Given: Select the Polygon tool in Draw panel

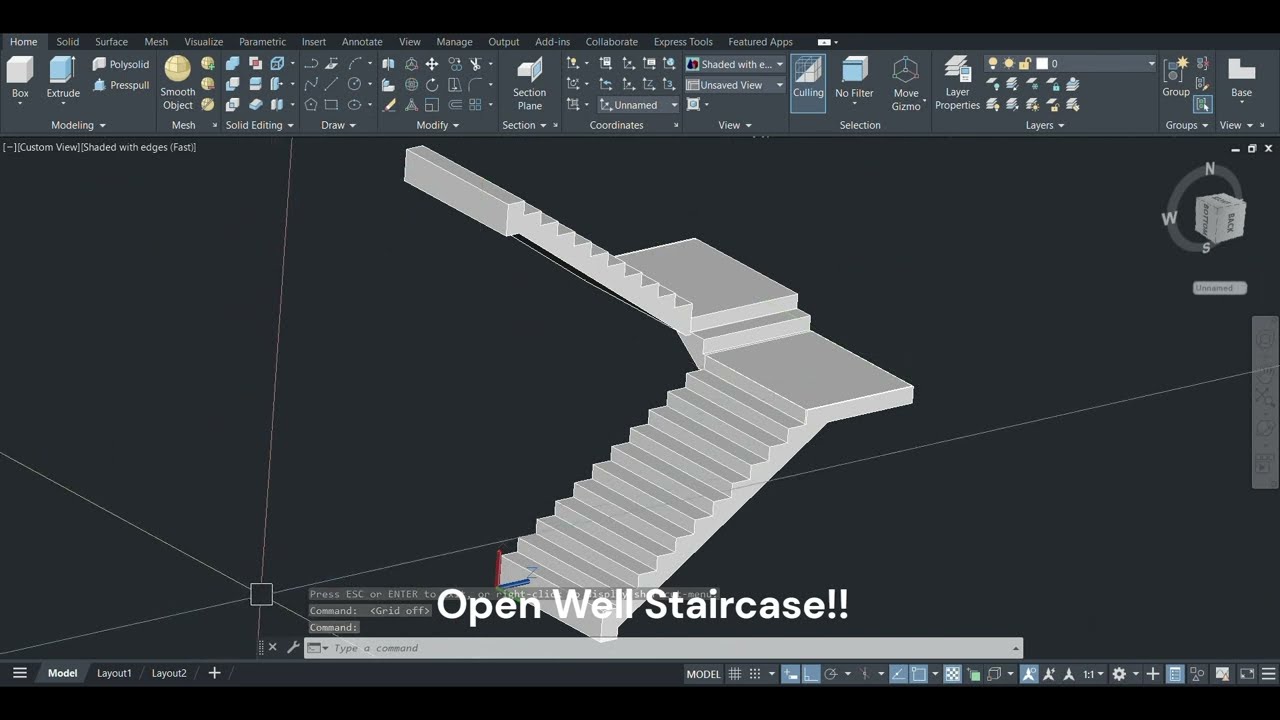Looking at the screenshot, I should coord(310,105).
